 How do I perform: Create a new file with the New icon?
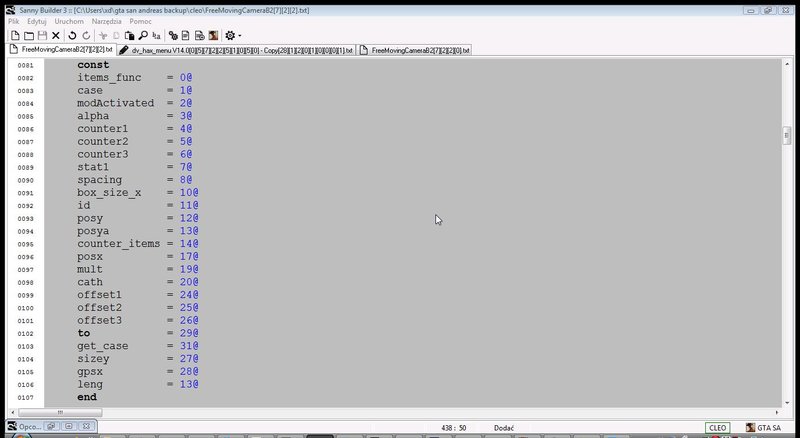(x=15, y=35)
